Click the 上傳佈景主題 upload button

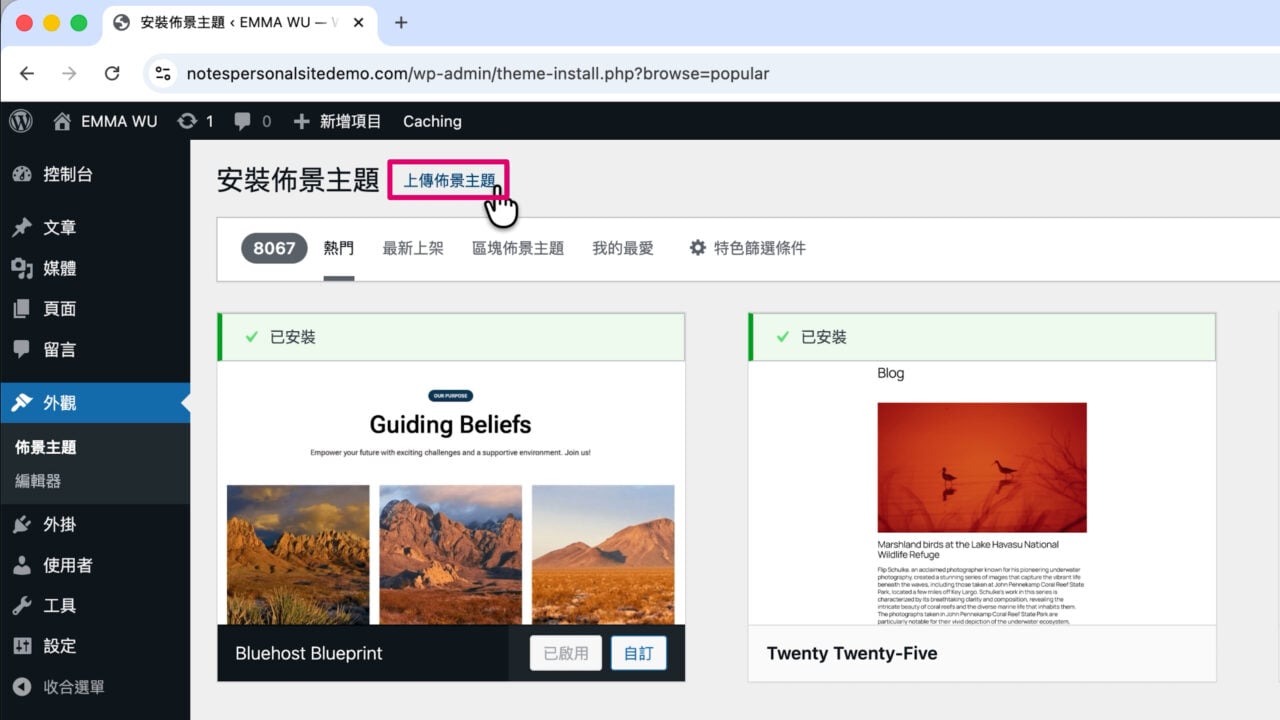pyautogui.click(x=449, y=180)
